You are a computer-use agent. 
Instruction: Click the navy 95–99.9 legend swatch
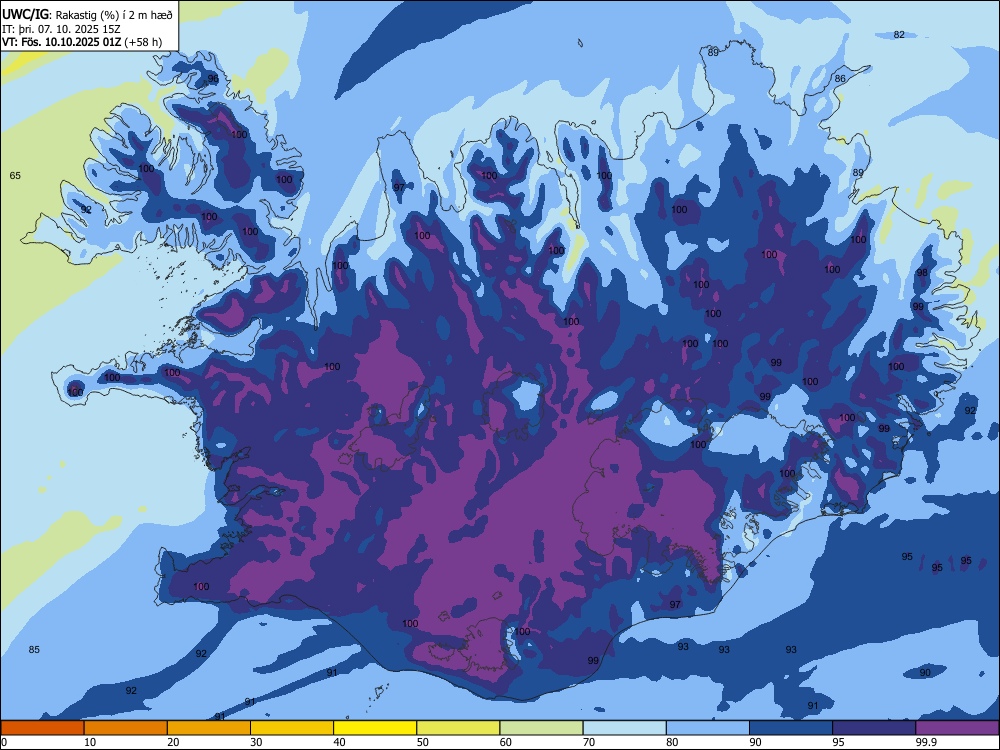point(874,728)
